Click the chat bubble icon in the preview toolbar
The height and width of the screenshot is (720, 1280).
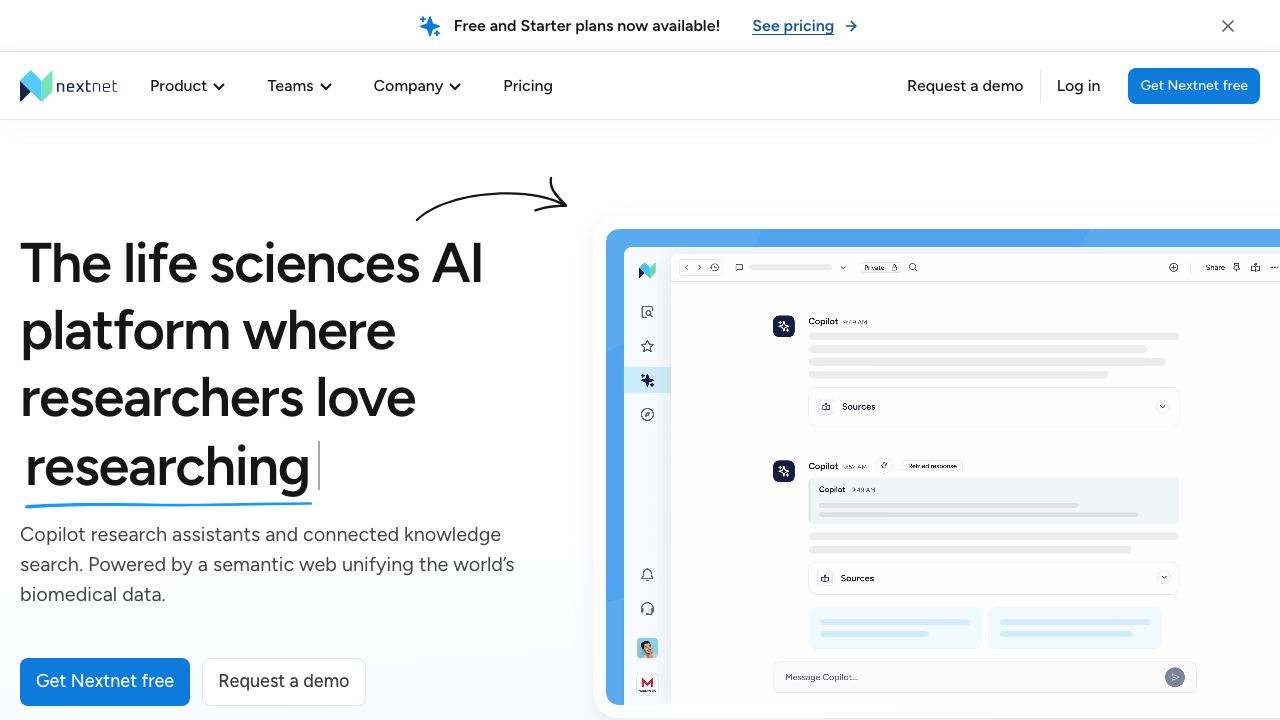(739, 267)
